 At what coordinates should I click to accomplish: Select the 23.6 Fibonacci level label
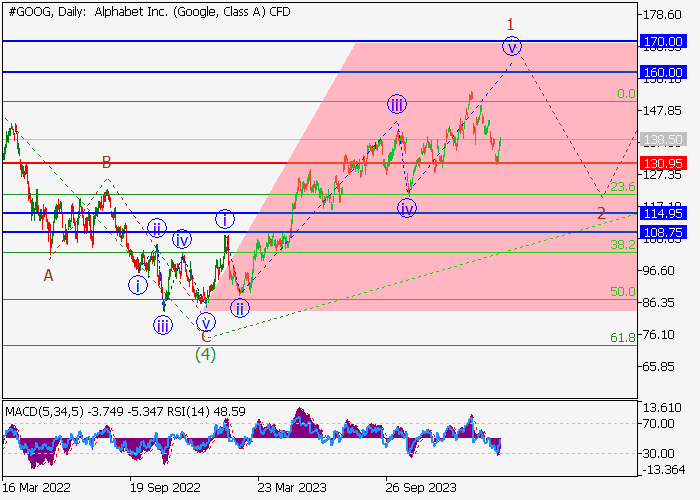[x=623, y=187]
